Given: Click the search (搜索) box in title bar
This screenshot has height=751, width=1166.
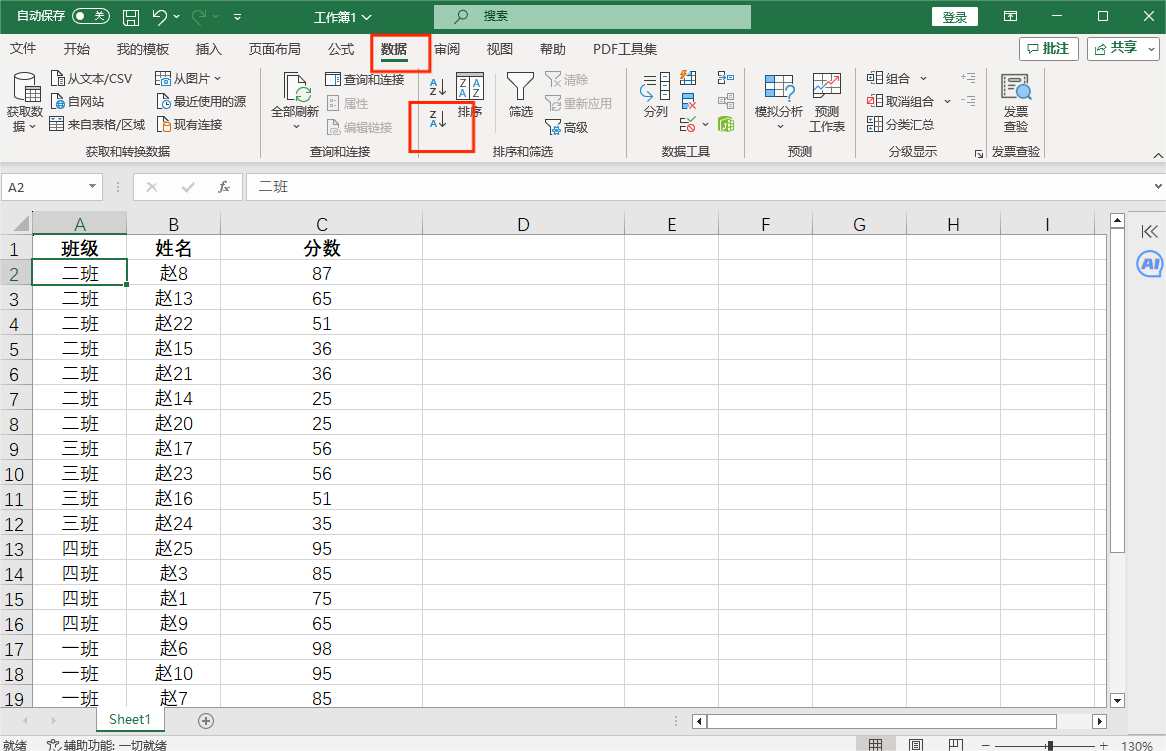Looking at the screenshot, I should click(592, 17).
